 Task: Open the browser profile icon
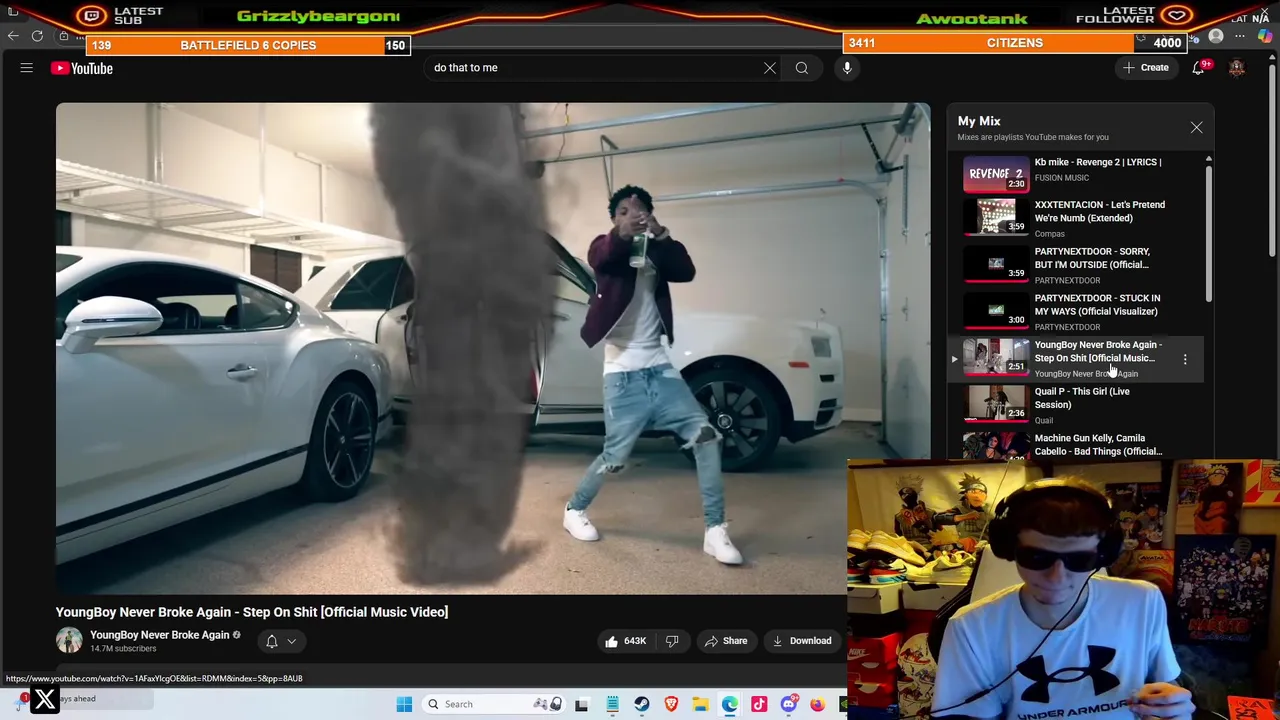pyautogui.click(x=1216, y=37)
